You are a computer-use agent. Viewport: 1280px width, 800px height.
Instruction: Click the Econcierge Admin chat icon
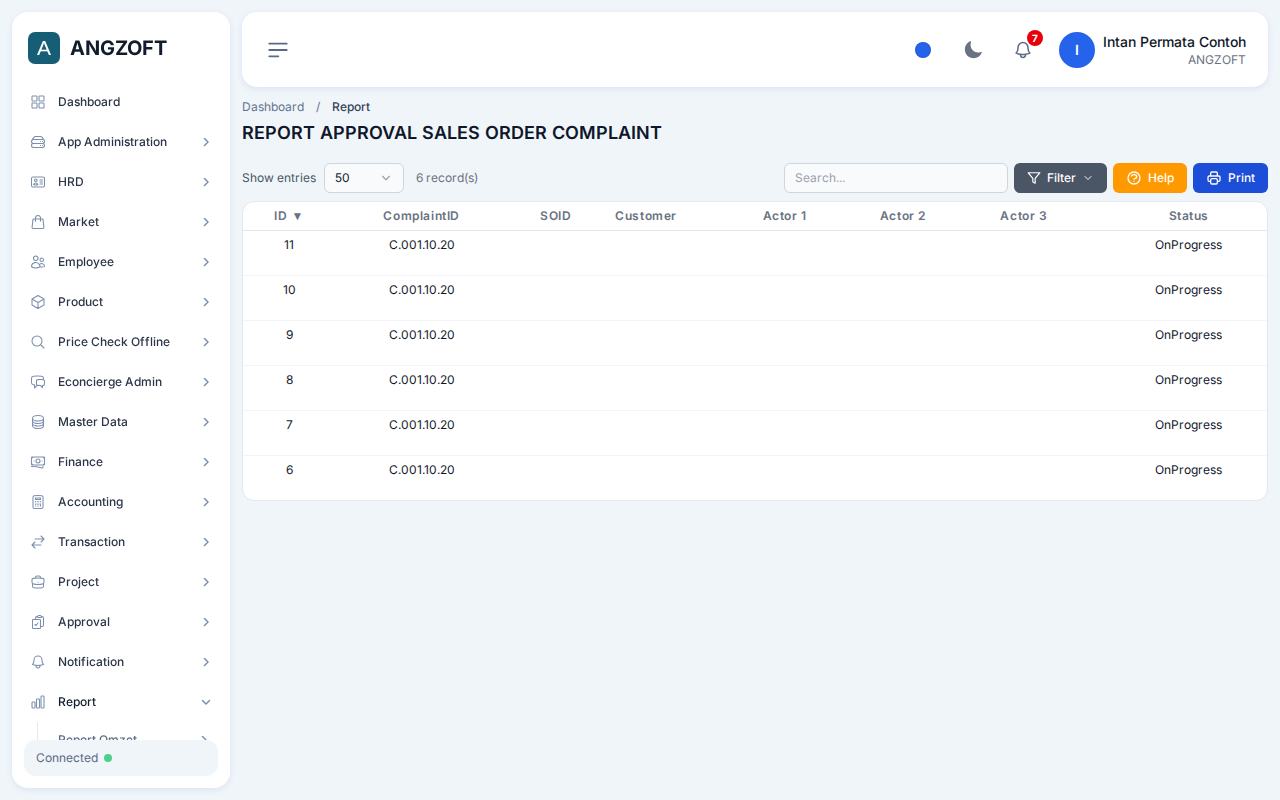point(38,382)
